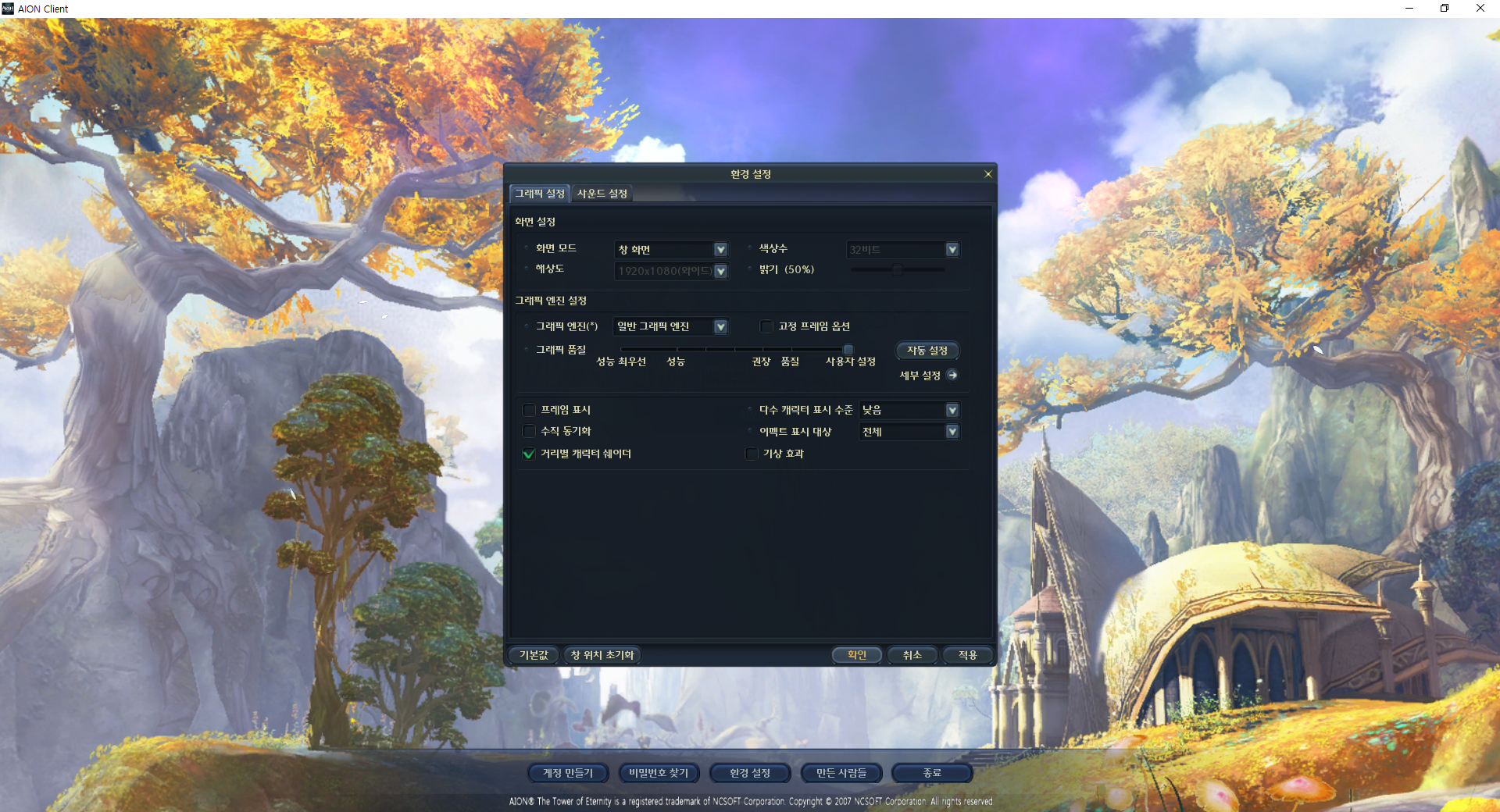Open the 화면 모드 dropdown showing 창 화면
This screenshot has height=812, width=1500.
[x=671, y=250]
